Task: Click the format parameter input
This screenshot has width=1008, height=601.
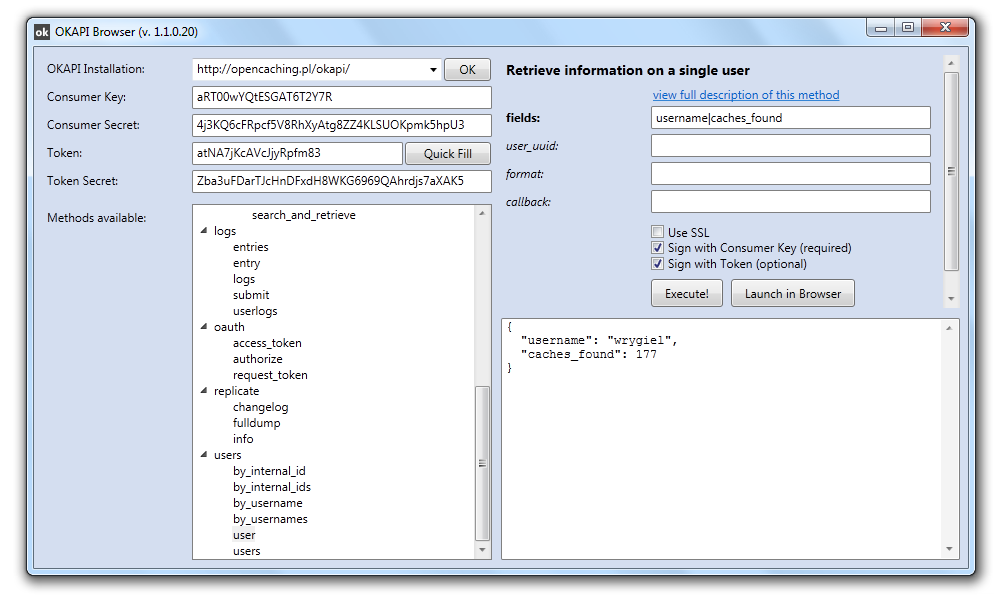Action: point(791,174)
